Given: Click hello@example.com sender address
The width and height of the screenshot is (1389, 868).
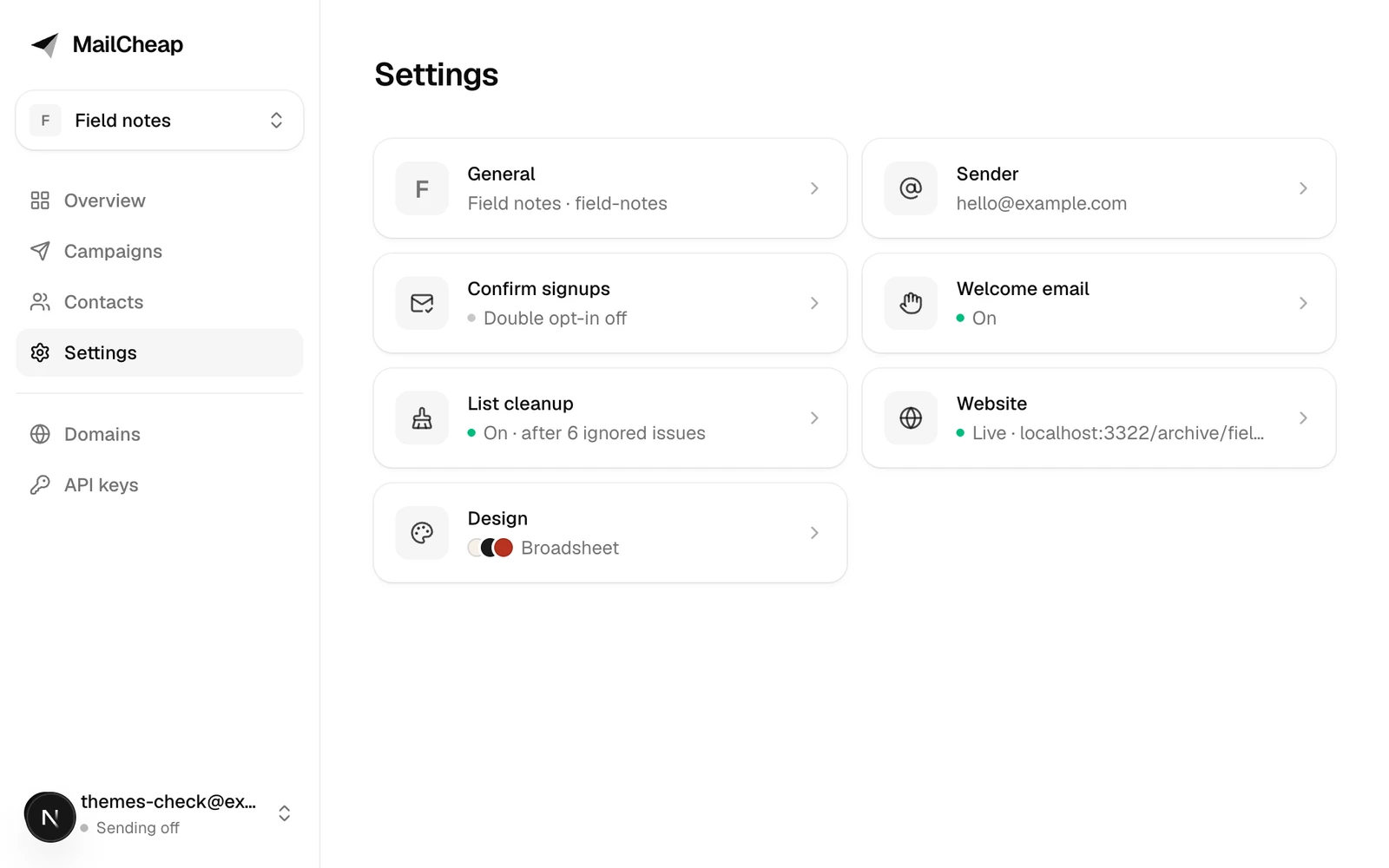Looking at the screenshot, I should click(1041, 203).
